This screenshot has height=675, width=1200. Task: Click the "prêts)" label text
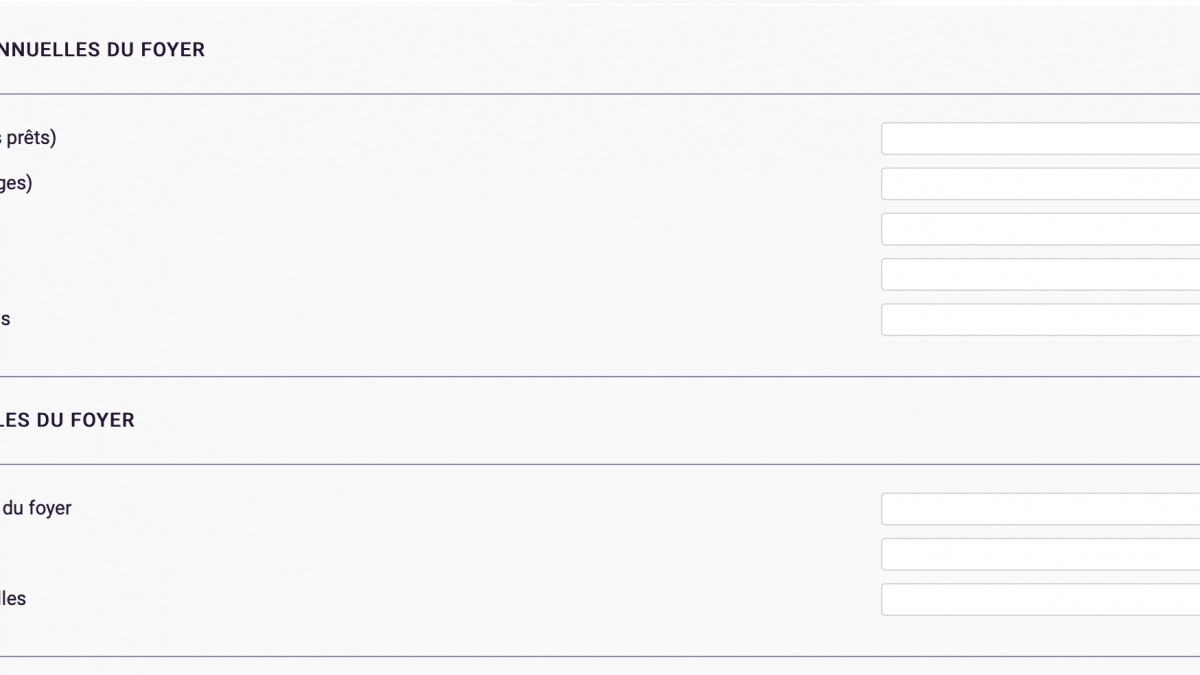28,139
